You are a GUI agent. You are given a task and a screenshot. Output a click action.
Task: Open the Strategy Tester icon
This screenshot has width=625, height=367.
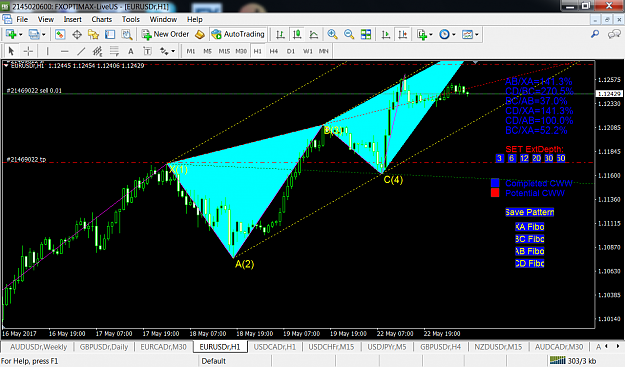click(127, 35)
